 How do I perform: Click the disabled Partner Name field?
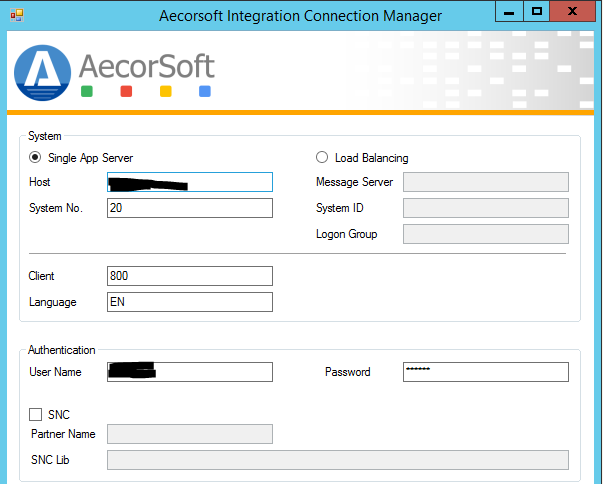[190, 434]
